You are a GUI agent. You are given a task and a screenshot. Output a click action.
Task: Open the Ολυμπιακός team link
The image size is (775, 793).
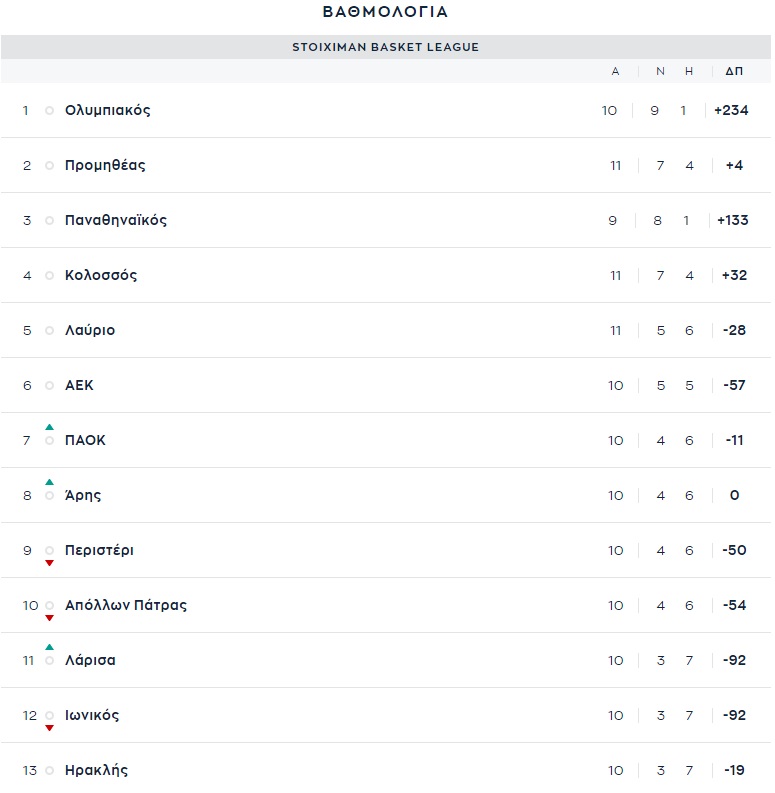[107, 110]
